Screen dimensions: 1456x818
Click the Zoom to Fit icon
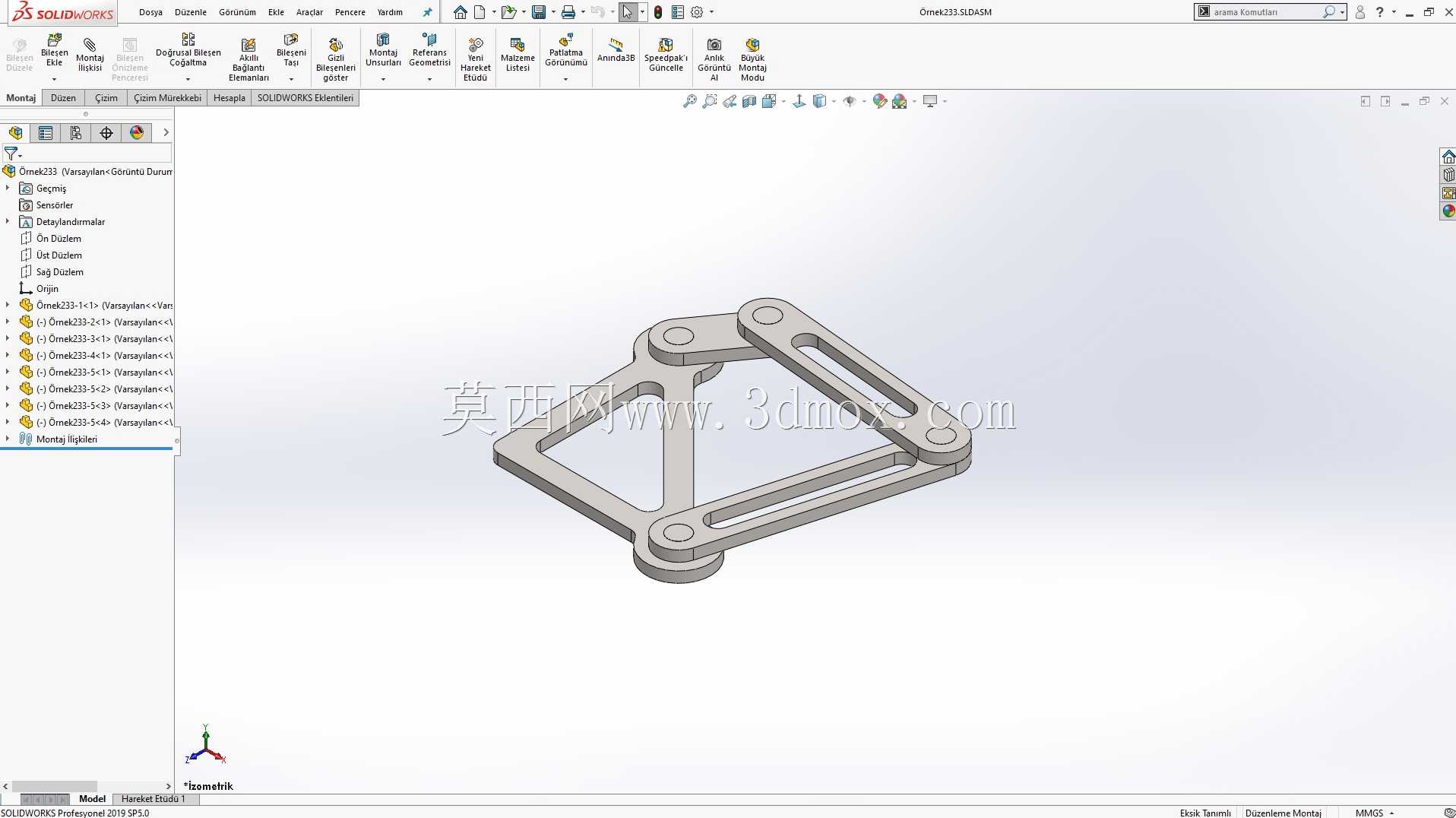[689, 101]
